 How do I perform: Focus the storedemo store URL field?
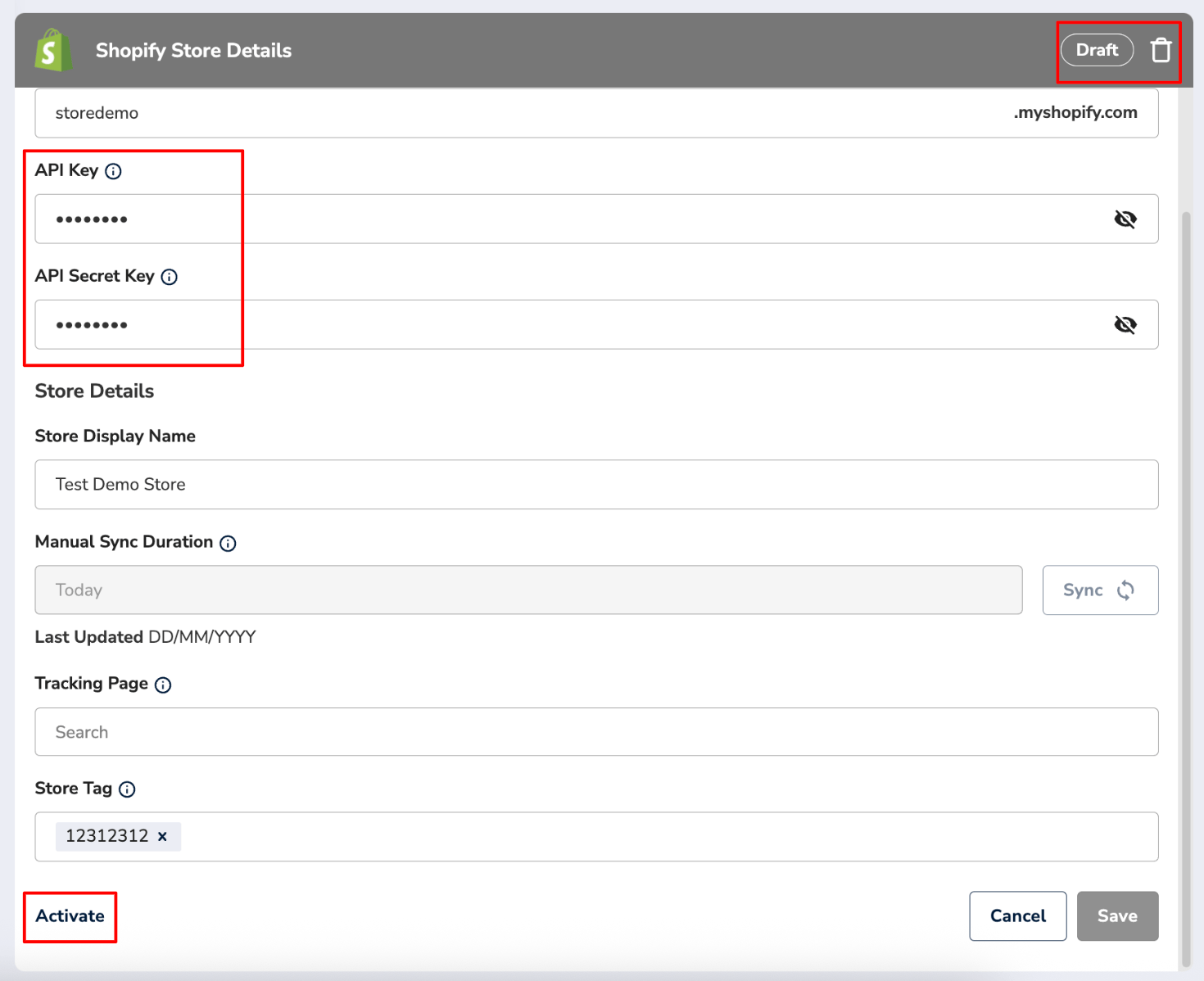click(x=596, y=113)
